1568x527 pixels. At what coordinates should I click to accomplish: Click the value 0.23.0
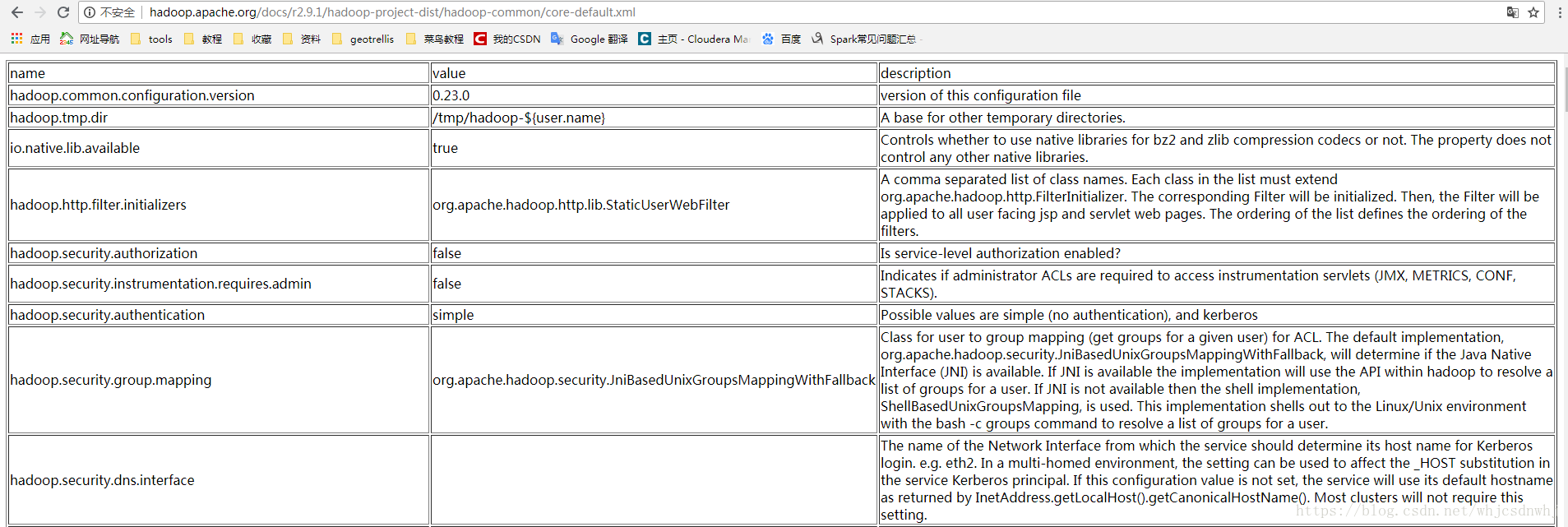[451, 95]
